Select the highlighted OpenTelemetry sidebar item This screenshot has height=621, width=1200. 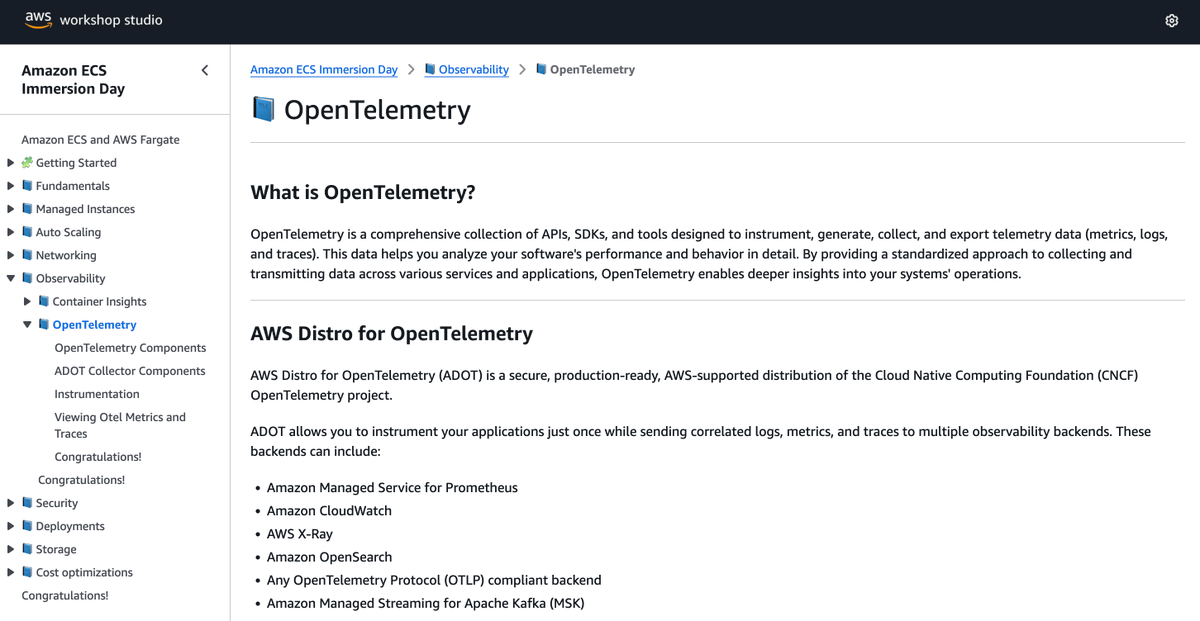click(x=94, y=324)
